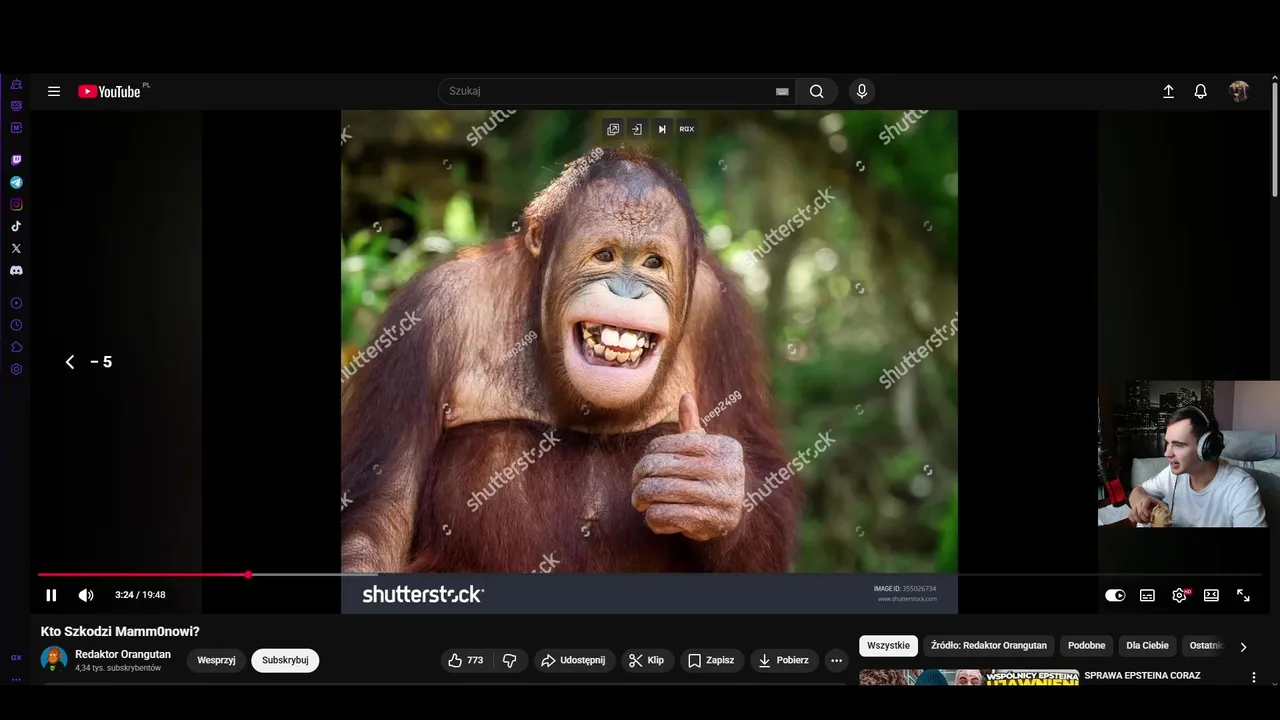Click the video overlay arrow-into-box icon
Image resolution: width=1280 pixels, height=720 pixels.
coord(637,129)
